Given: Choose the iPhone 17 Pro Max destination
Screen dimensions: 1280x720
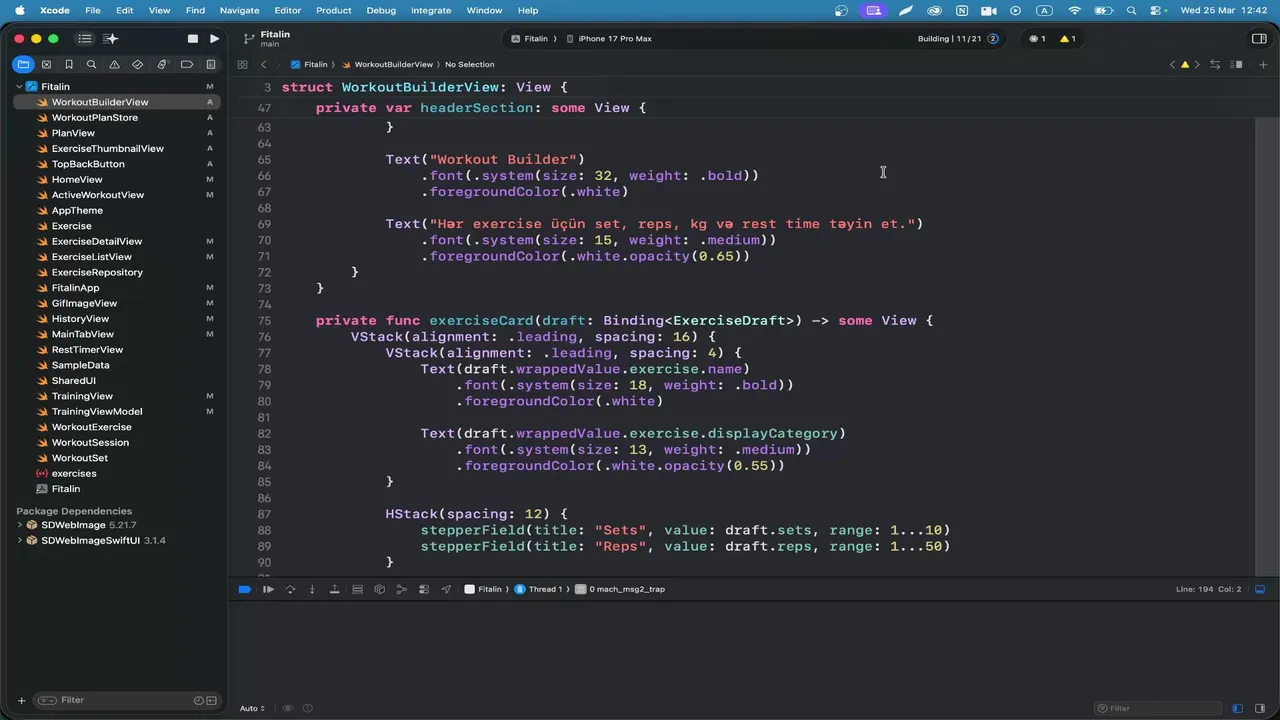Looking at the screenshot, I should point(609,39).
